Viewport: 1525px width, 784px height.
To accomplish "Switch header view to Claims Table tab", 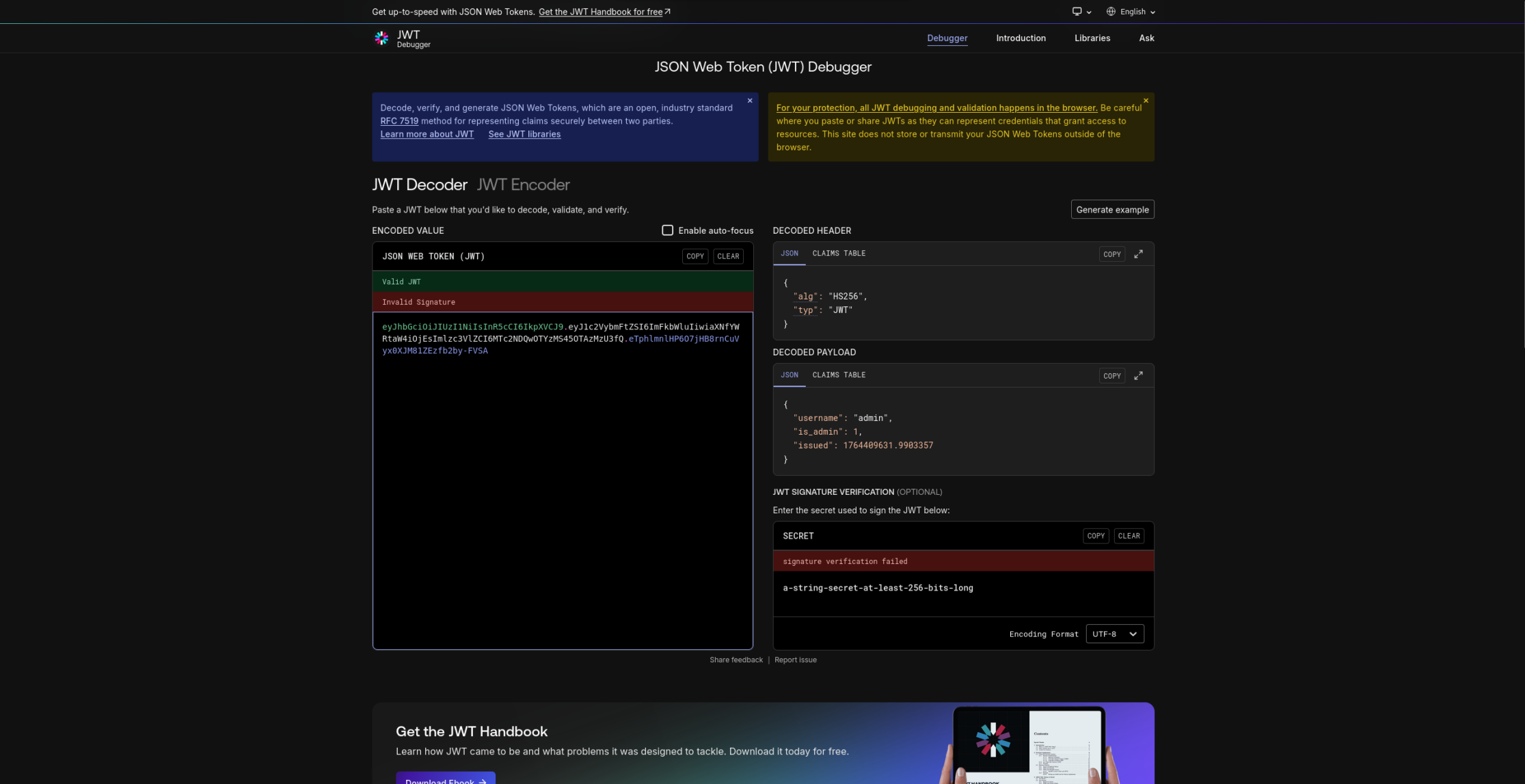I will click(839, 254).
